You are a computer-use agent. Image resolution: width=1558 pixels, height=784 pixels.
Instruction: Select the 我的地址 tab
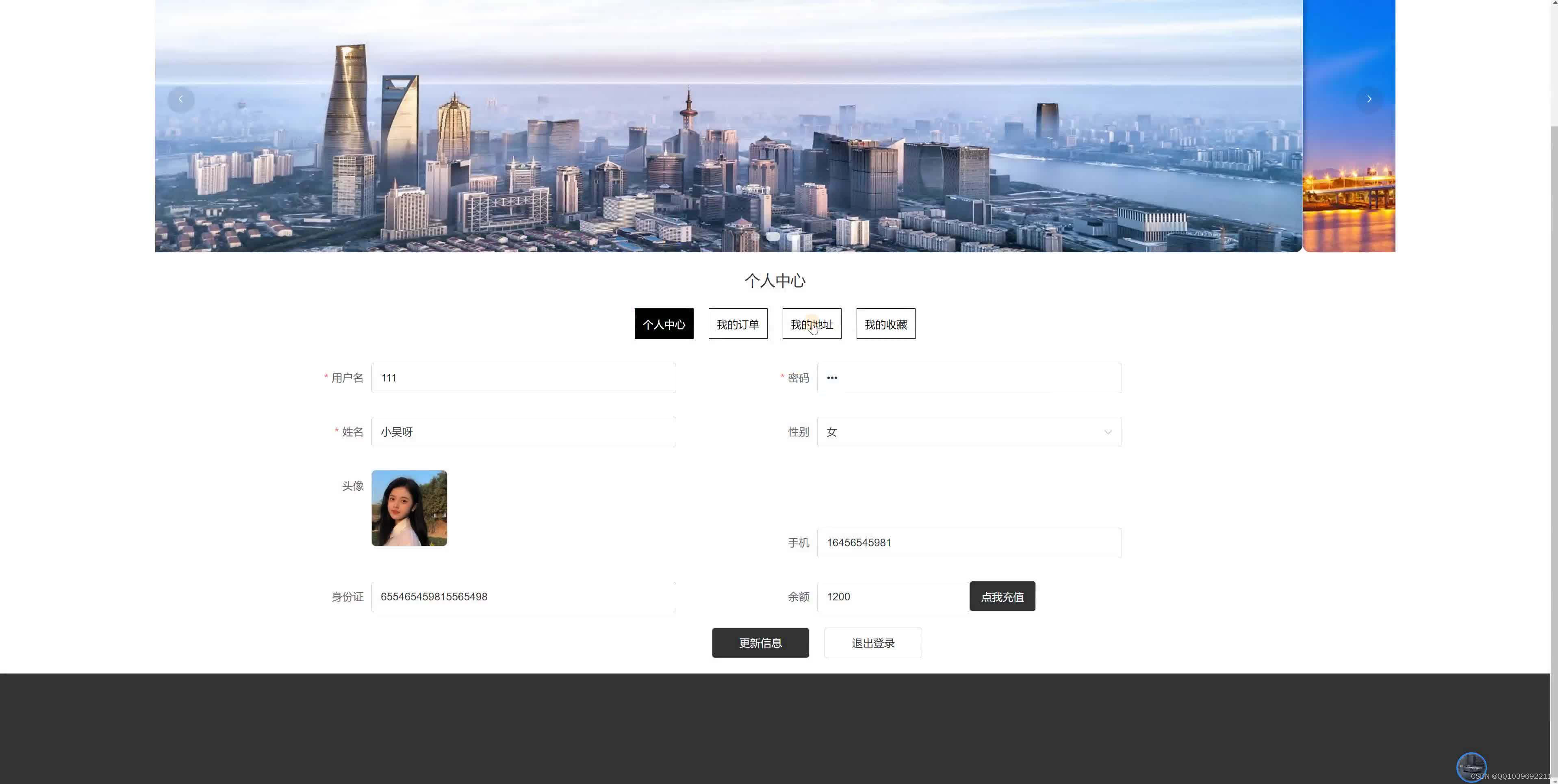[811, 324]
